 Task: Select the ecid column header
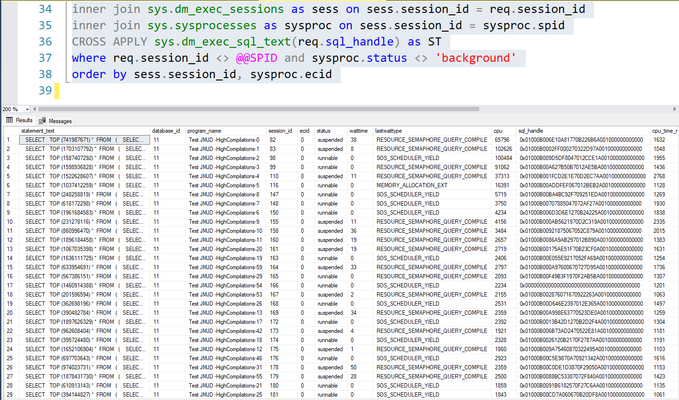click(304, 131)
